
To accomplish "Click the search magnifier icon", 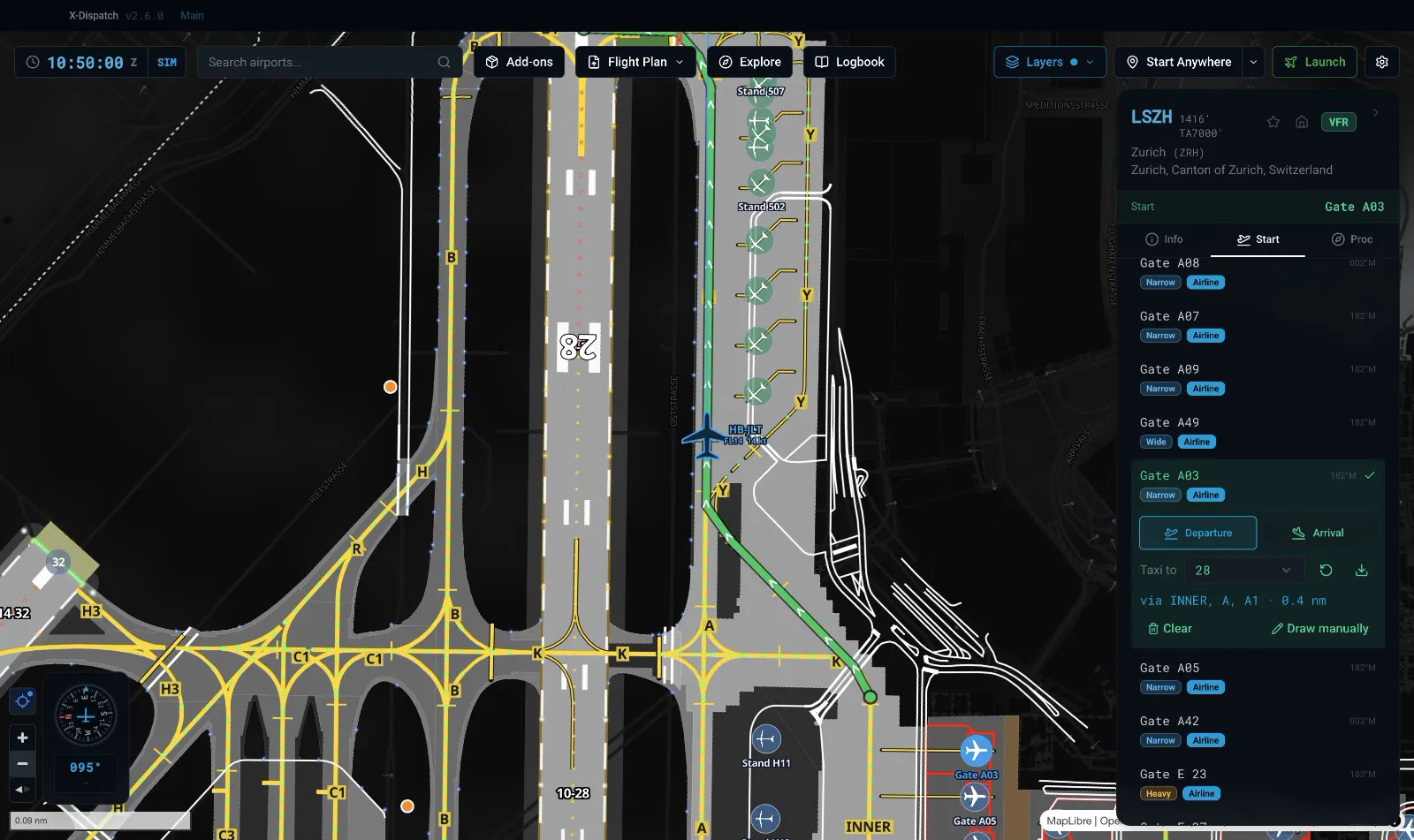I will click(444, 62).
